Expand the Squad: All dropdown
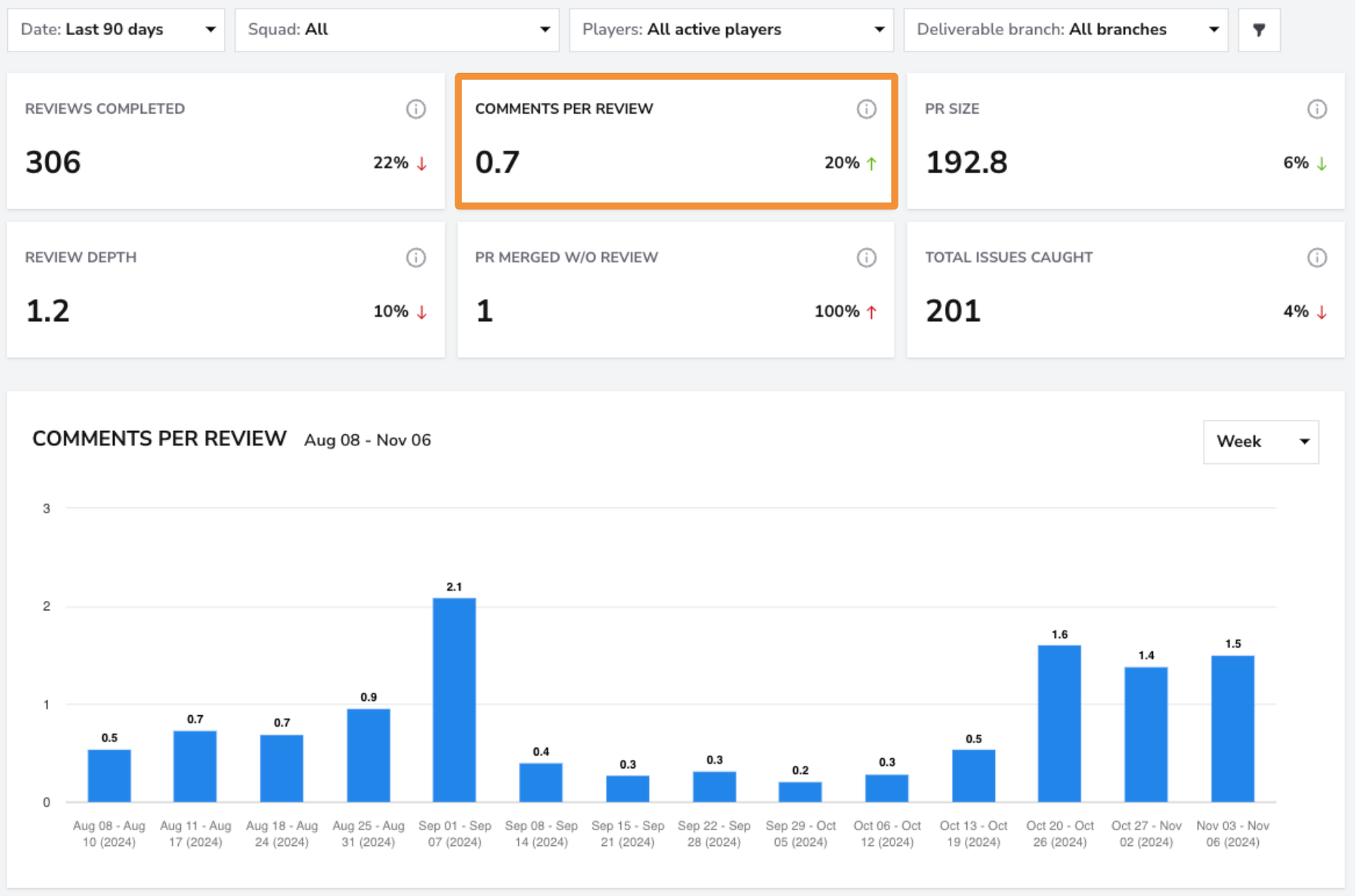Image resolution: width=1356 pixels, height=896 pixels. coord(397,30)
